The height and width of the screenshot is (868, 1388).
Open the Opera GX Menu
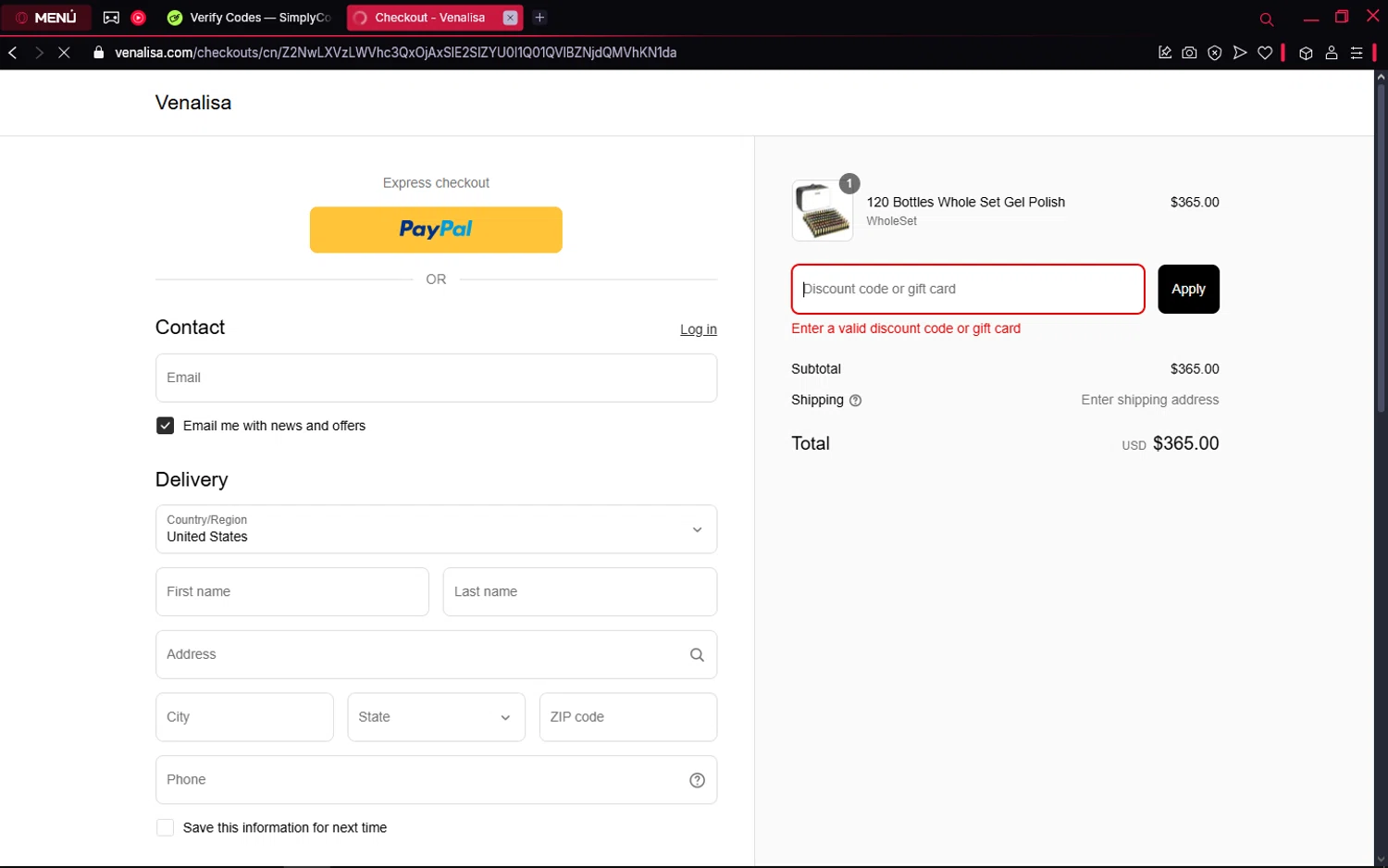click(46, 18)
